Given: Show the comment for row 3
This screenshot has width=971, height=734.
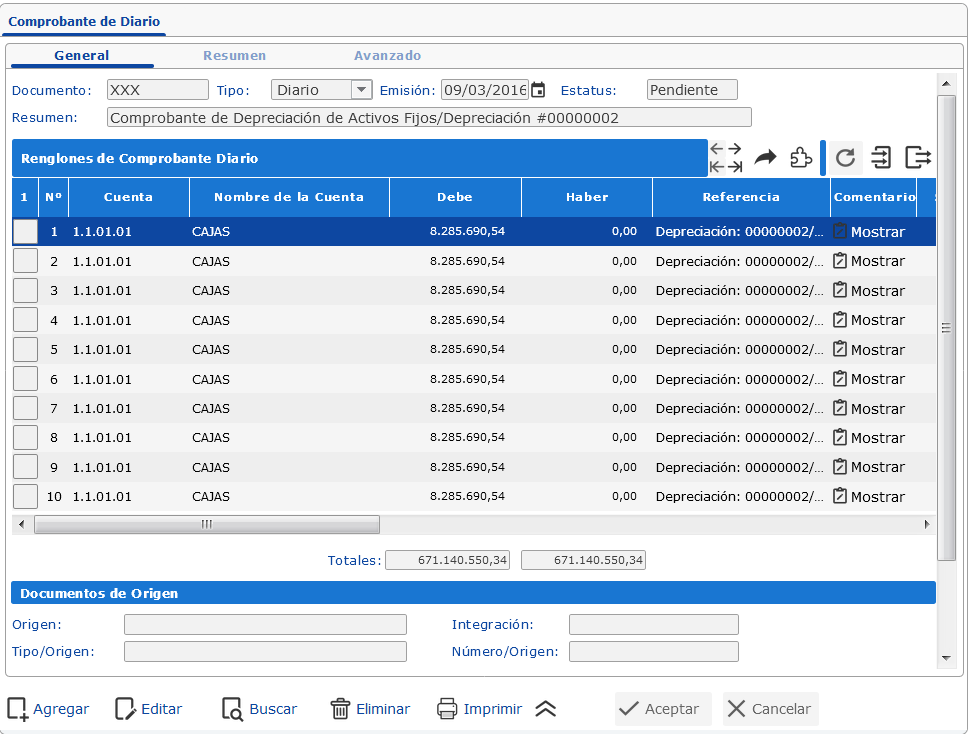Looking at the screenshot, I should 868,291.
